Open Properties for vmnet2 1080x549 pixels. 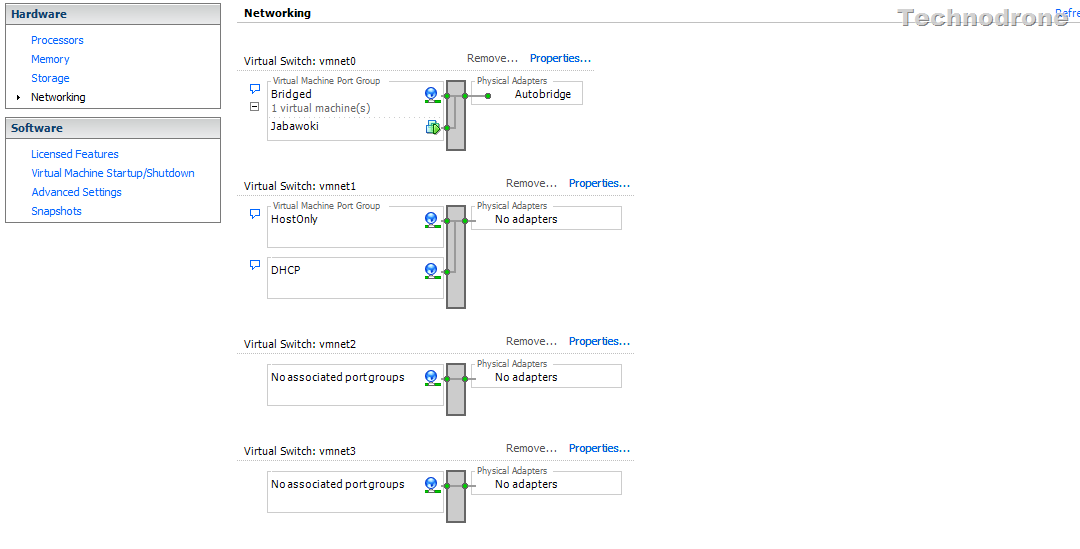(x=599, y=341)
